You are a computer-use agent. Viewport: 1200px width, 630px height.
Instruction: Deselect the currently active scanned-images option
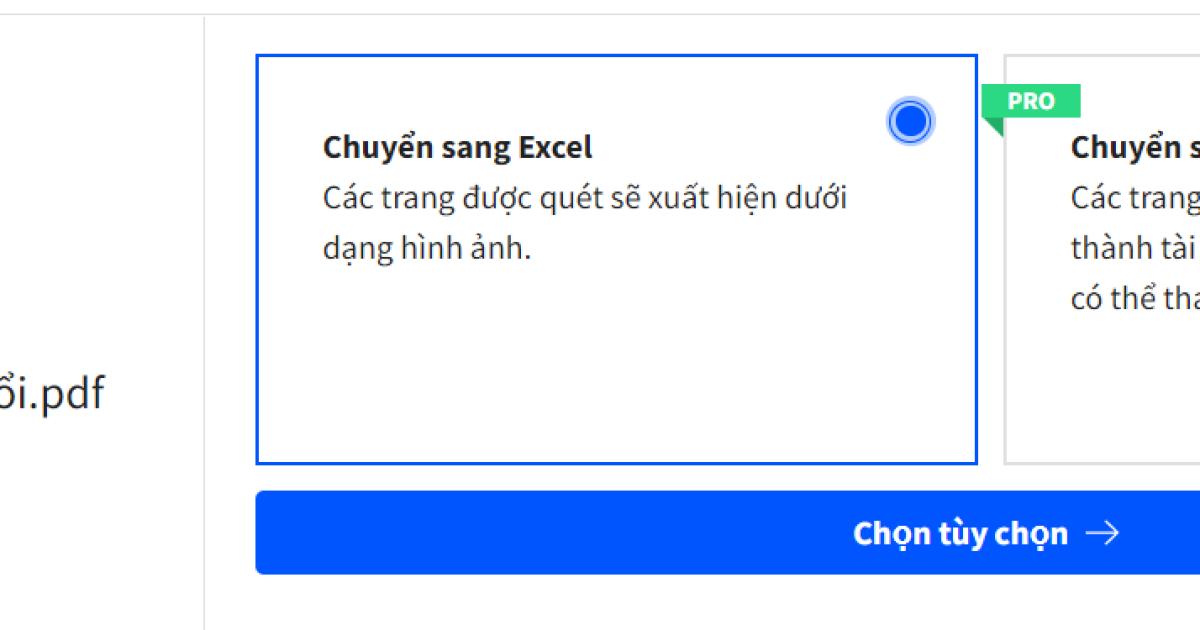pyautogui.click(x=909, y=120)
